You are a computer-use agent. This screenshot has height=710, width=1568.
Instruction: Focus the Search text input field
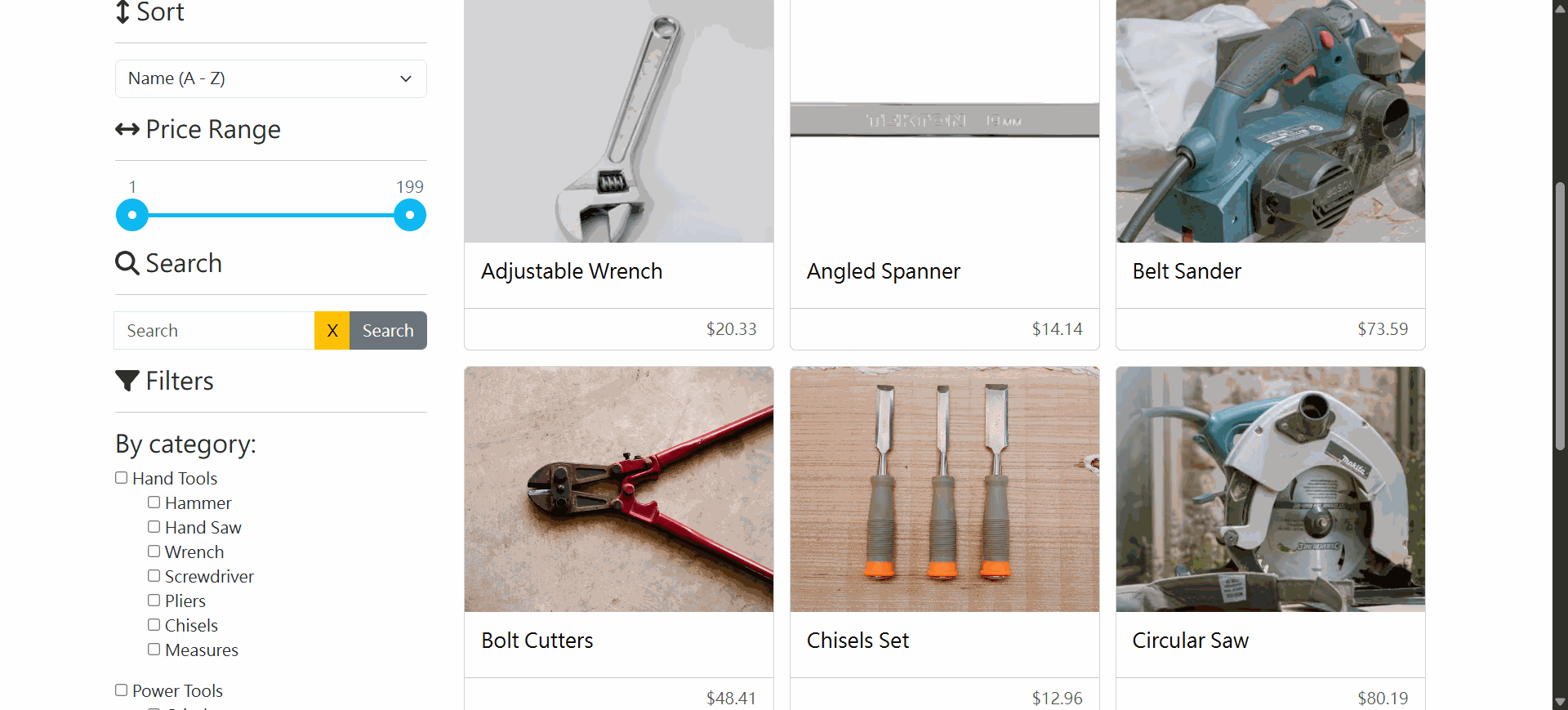214,330
